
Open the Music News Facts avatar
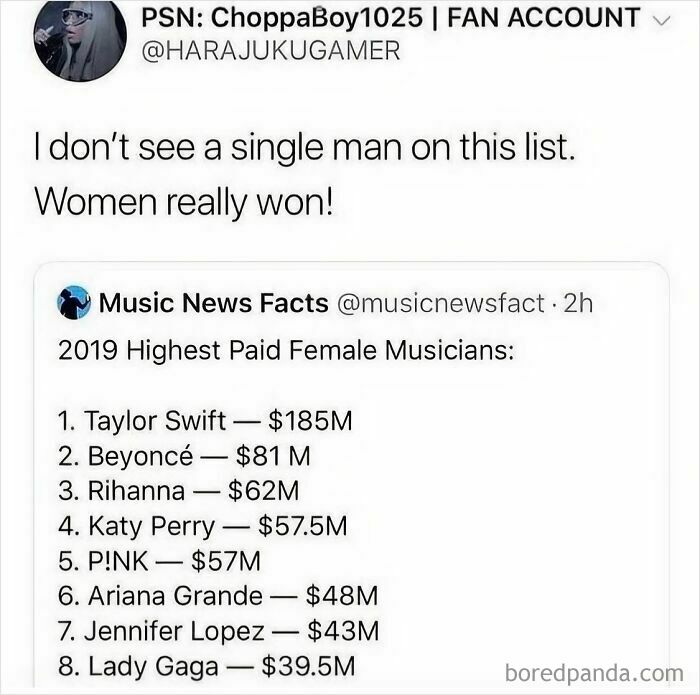point(74,303)
